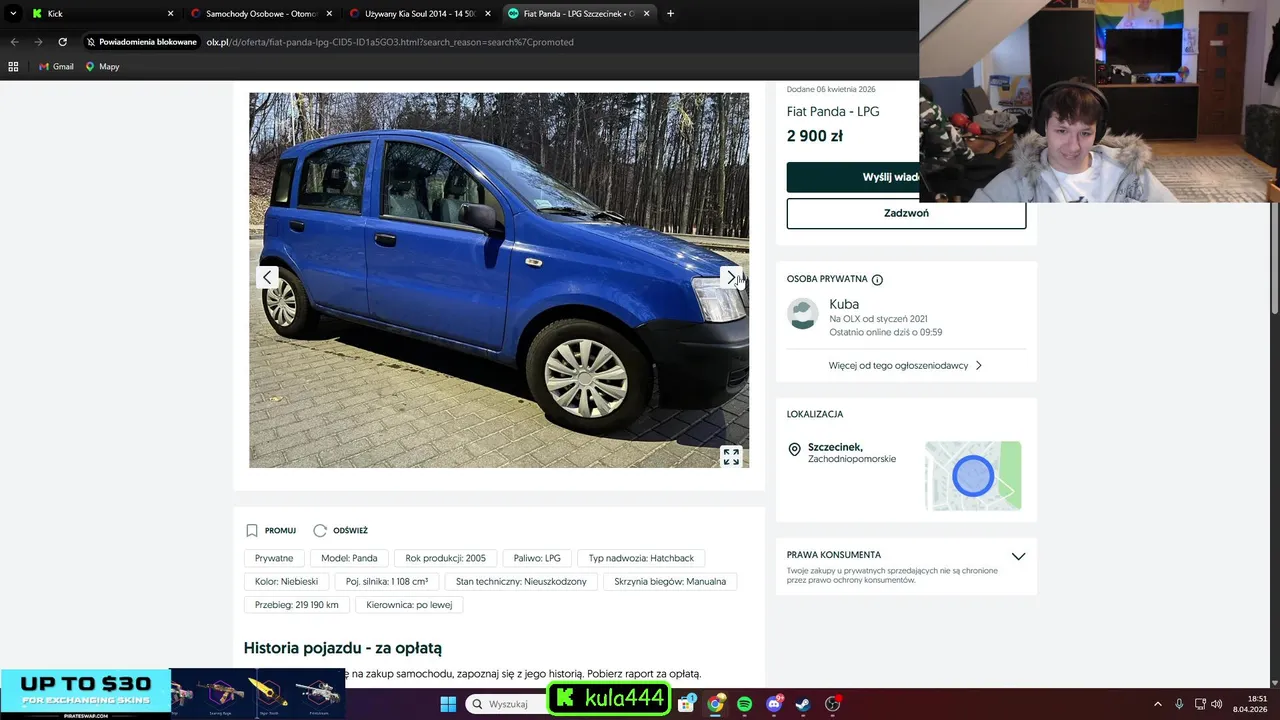Close the Używany Kia Soul tab

tap(488, 13)
